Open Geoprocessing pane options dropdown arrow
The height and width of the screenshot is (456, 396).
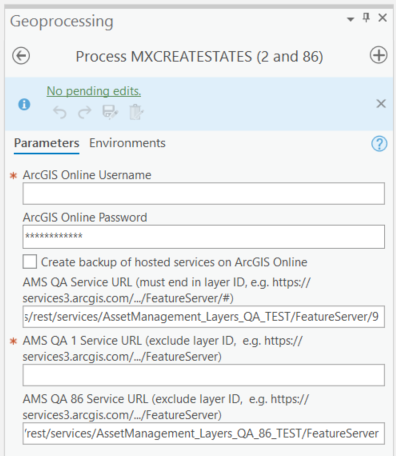pyautogui.click(x=350, y=19)
